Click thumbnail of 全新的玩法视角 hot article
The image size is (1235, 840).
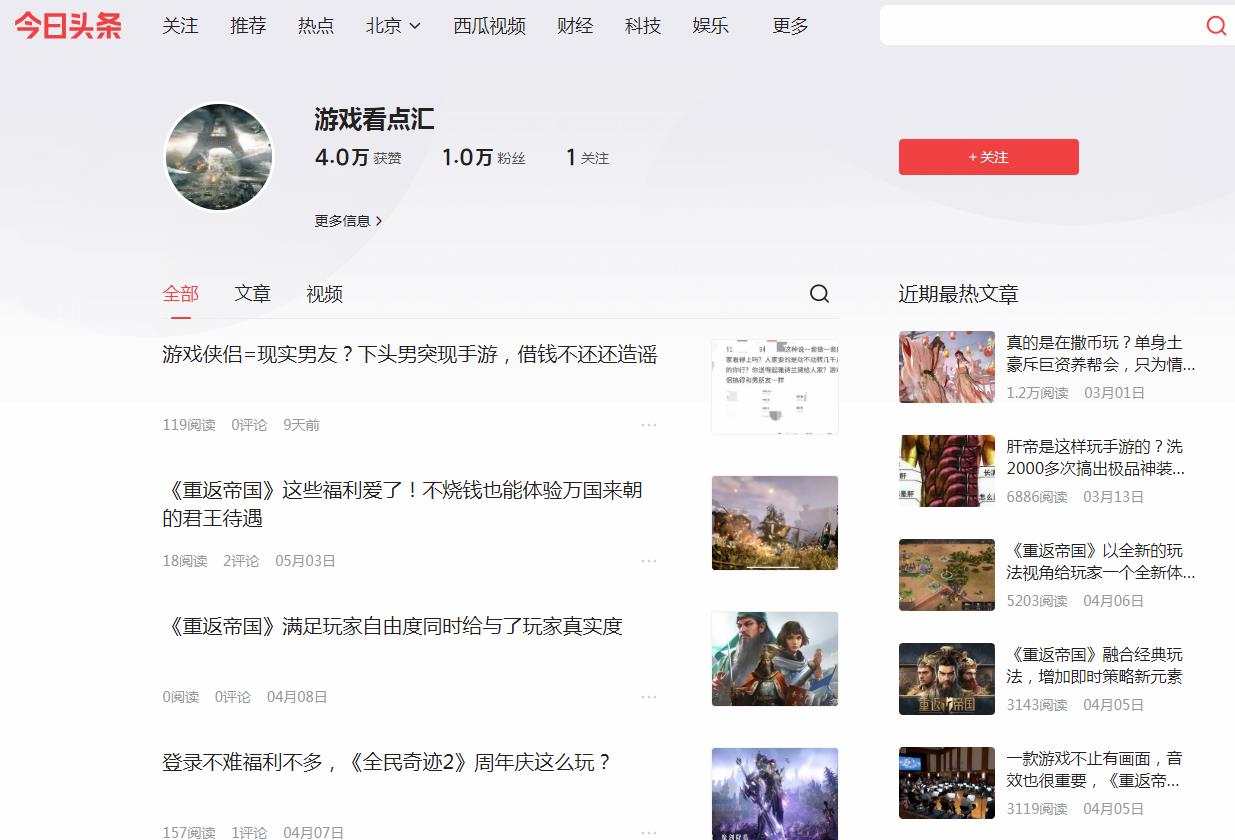click(x=947, y=575)
